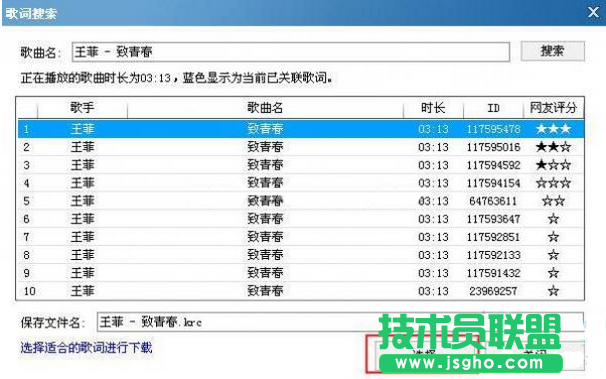Sort results by ID column header

tap(494, 108)
